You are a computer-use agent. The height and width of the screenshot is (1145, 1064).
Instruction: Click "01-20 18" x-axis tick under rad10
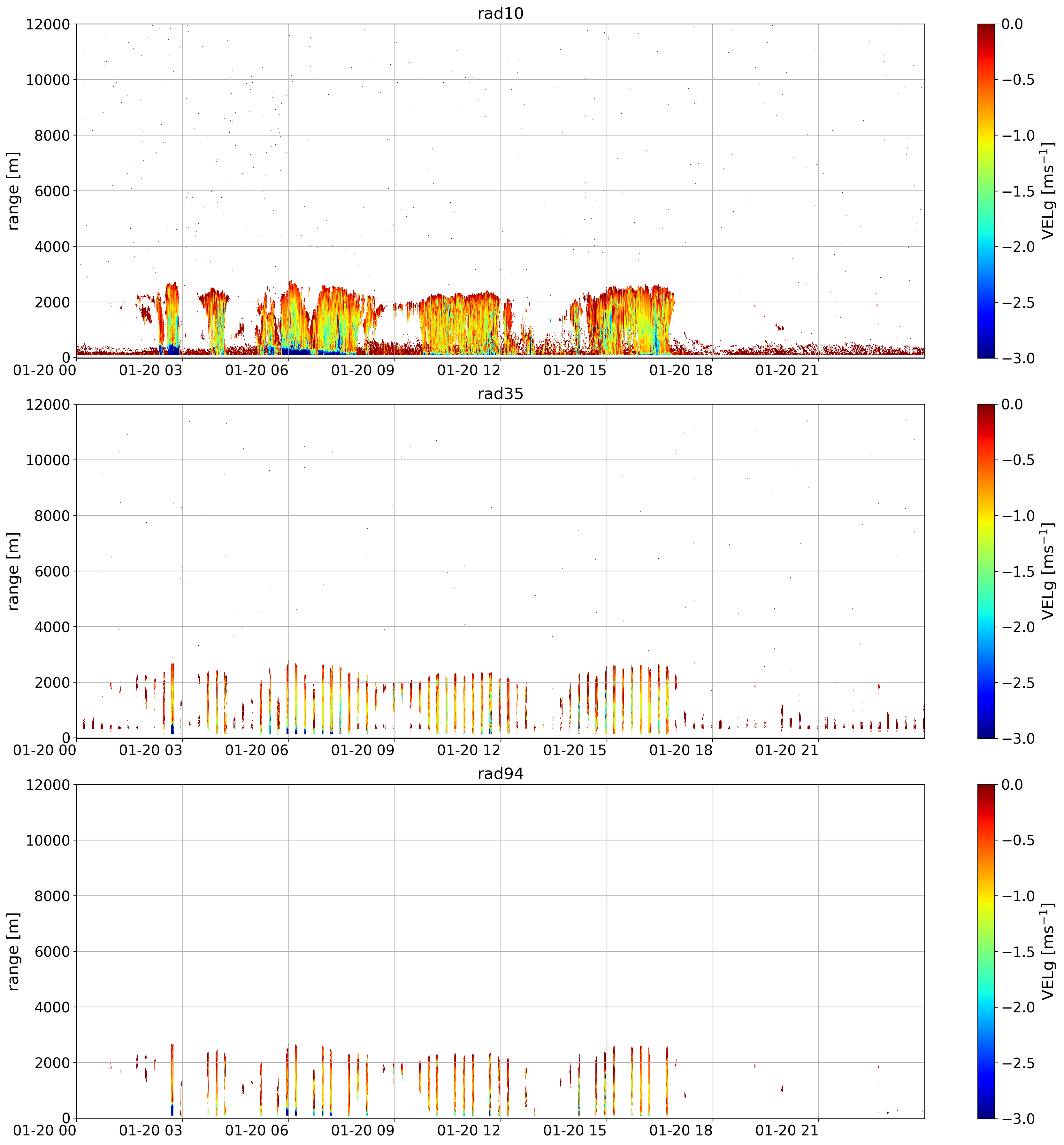(x=681, y=370)
